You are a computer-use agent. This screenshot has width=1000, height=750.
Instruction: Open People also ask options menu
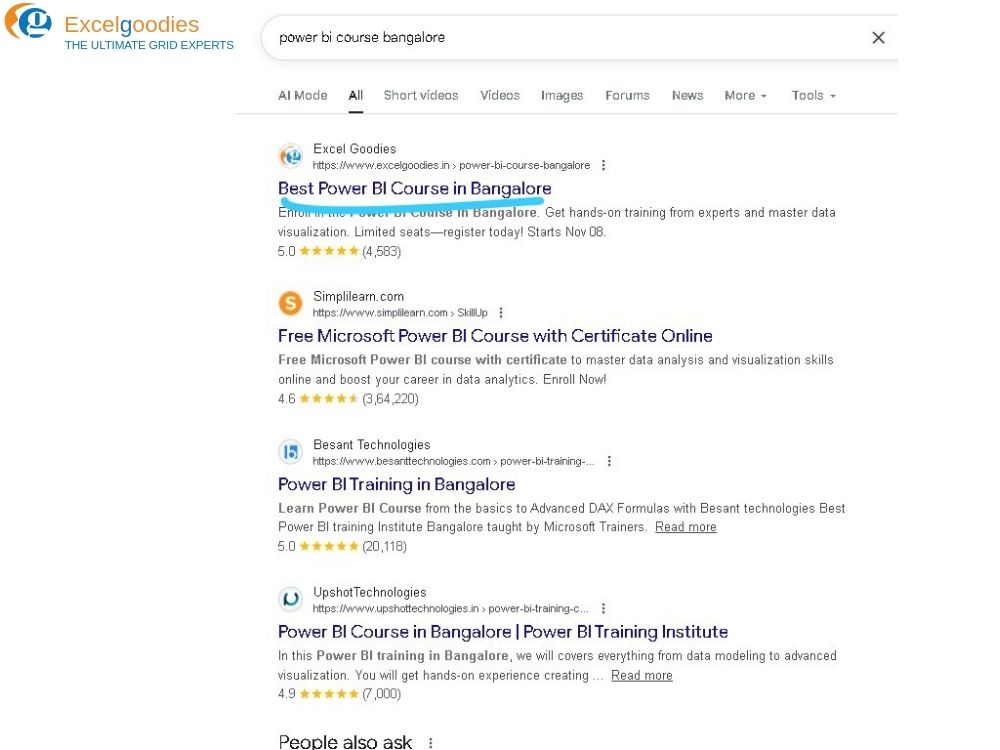pos(431,743)
